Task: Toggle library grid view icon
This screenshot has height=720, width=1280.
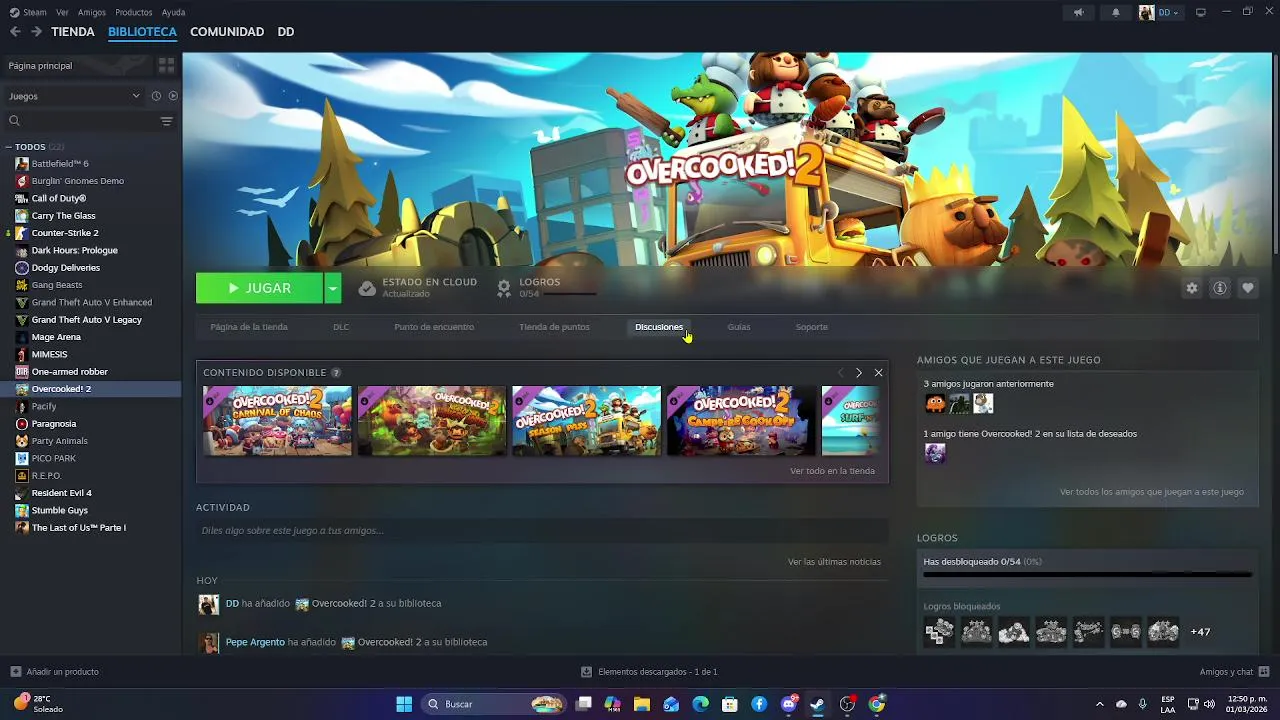Action: click(166, 65)
